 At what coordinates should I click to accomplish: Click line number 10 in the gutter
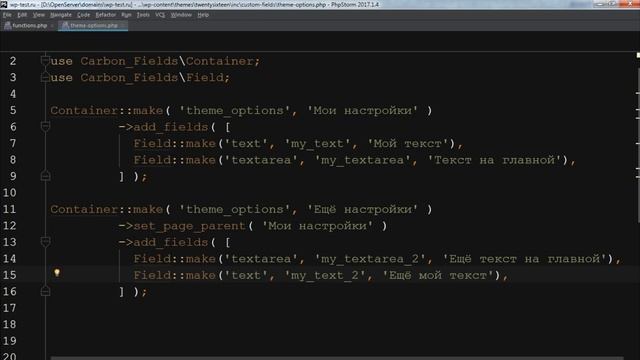coord(9,192)
